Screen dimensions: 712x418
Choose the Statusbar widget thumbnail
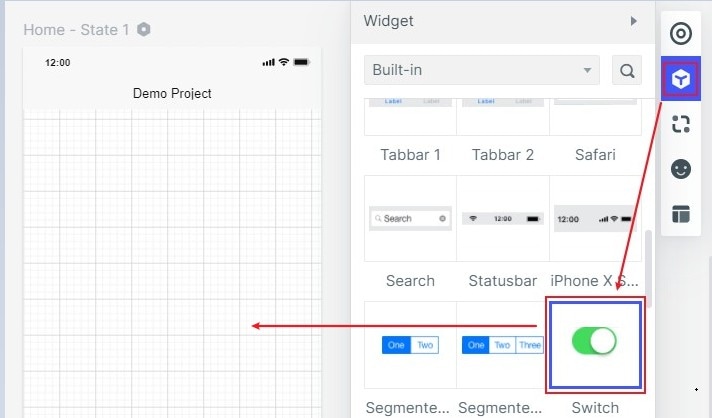pos(503,218)
